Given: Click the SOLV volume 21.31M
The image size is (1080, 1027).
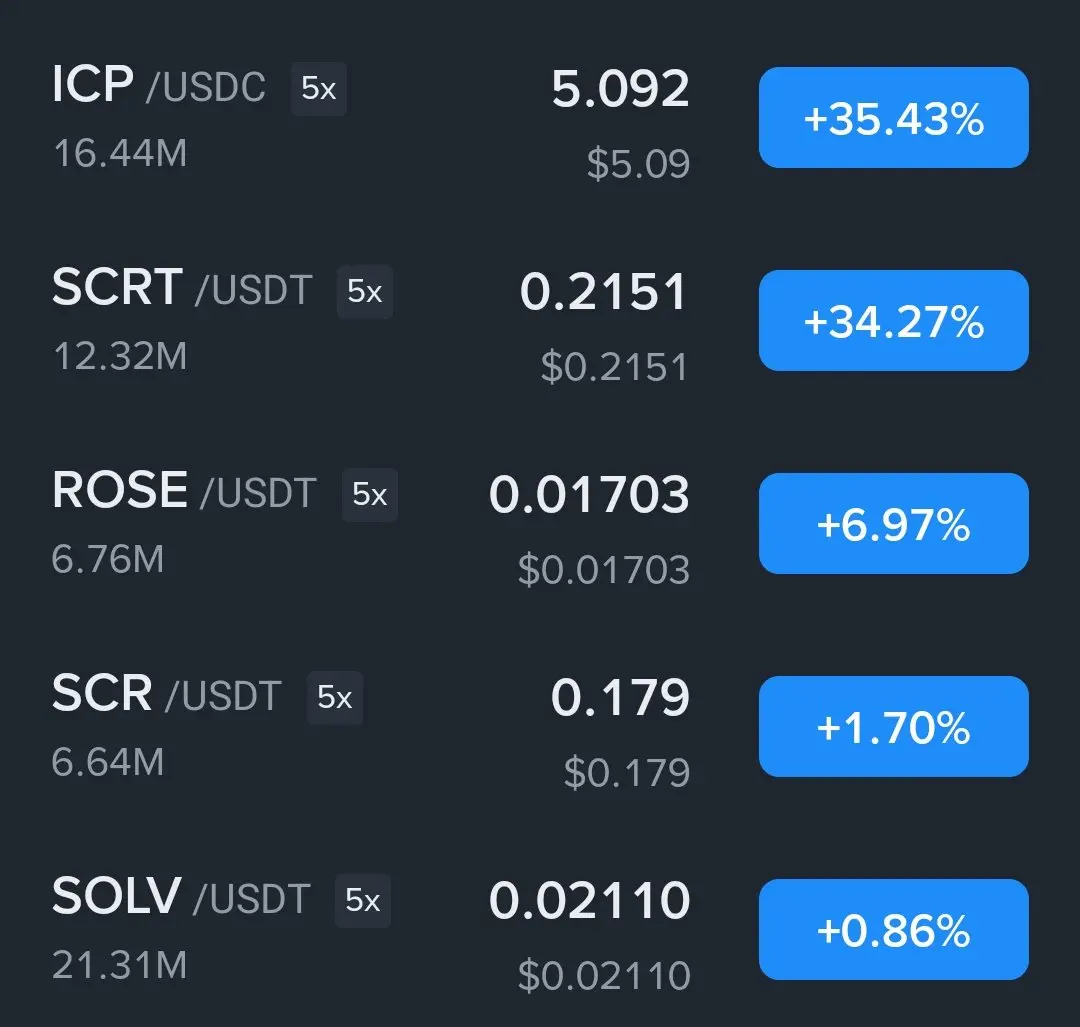Looking at the screenshot, I should coord(119,964).
